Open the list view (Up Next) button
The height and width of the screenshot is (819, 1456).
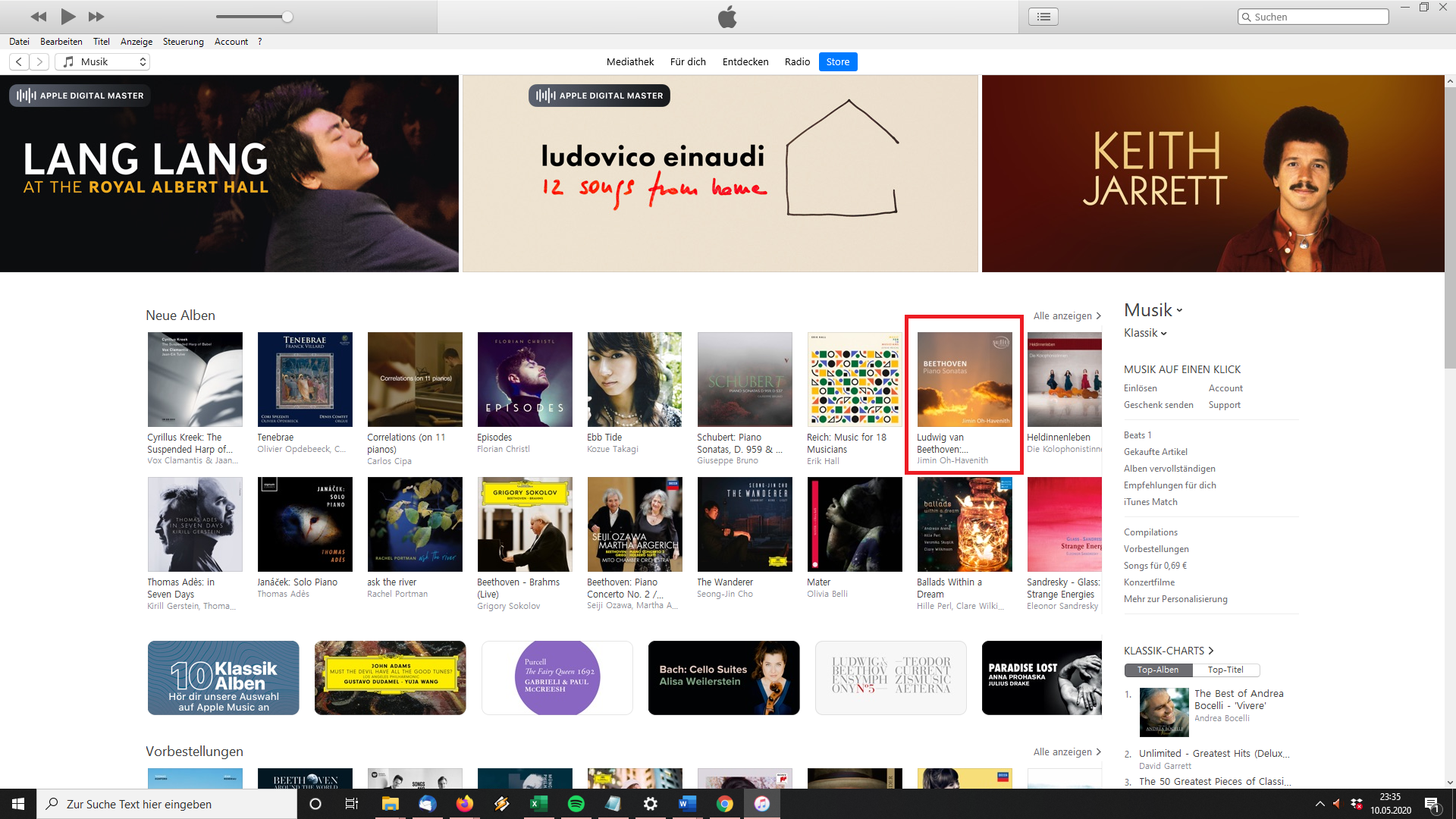coord(1043,16)
